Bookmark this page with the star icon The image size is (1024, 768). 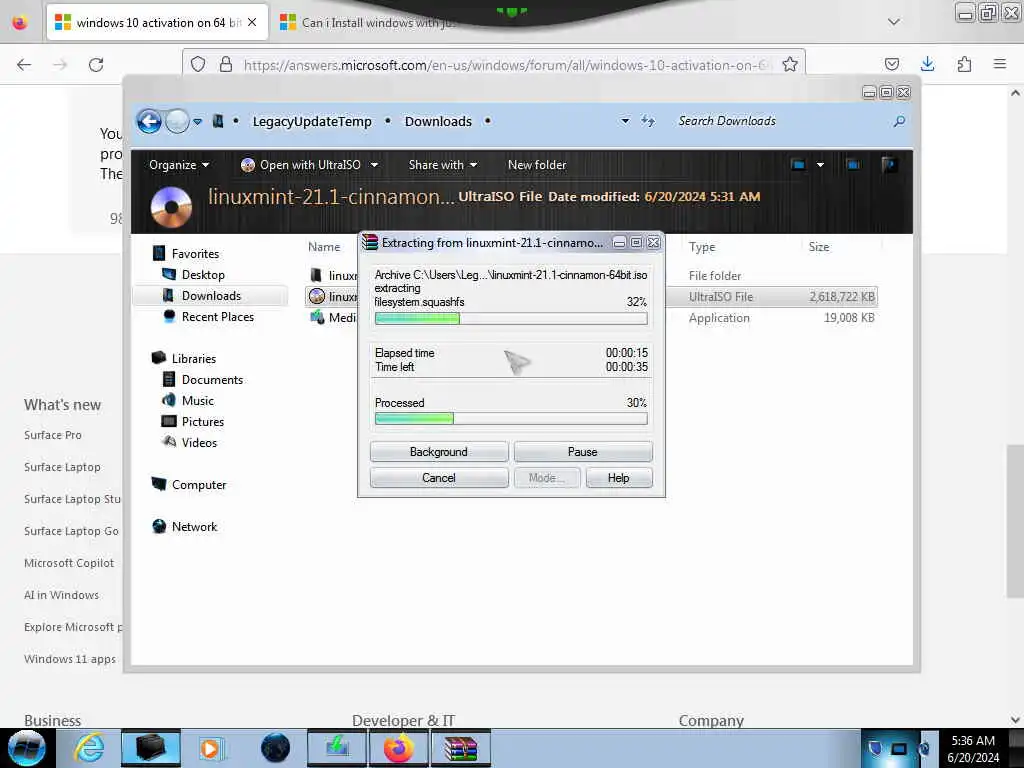point(790,65)
